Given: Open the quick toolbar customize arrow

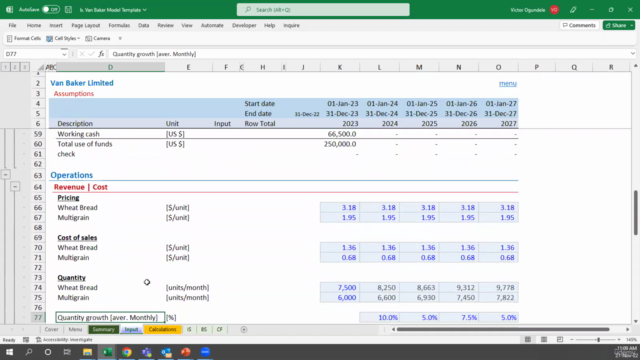Looking at the screenshot, I should [120, 38].
